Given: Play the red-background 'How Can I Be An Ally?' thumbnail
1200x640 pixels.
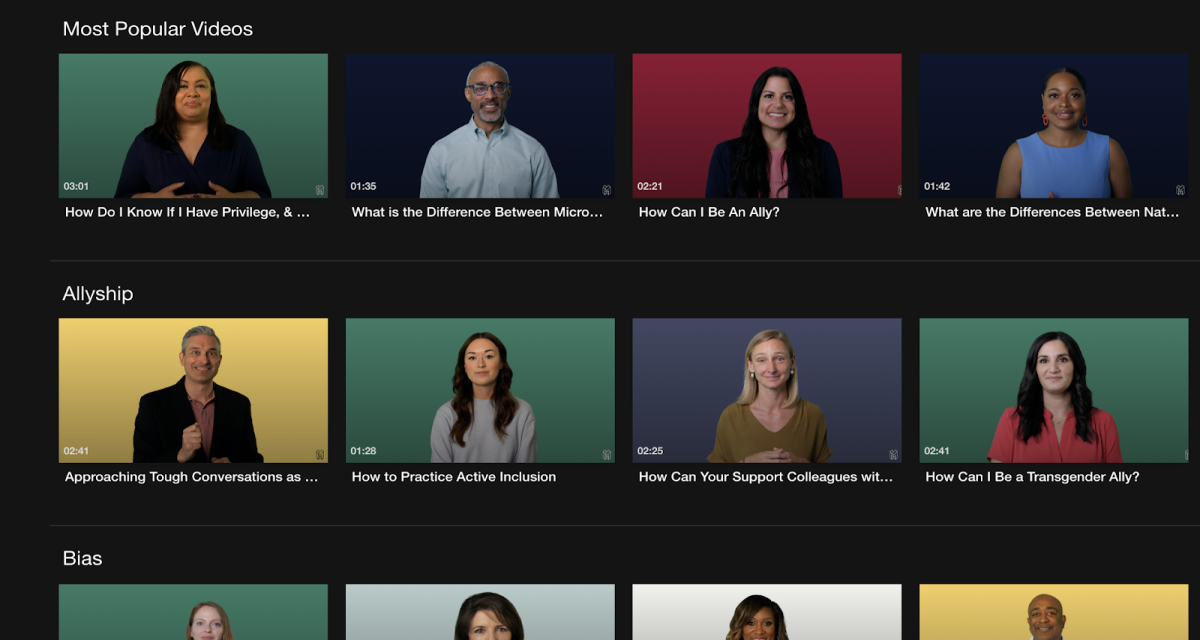Looking at the screenshot, I should pyautogui.click(x=766, y=125).
